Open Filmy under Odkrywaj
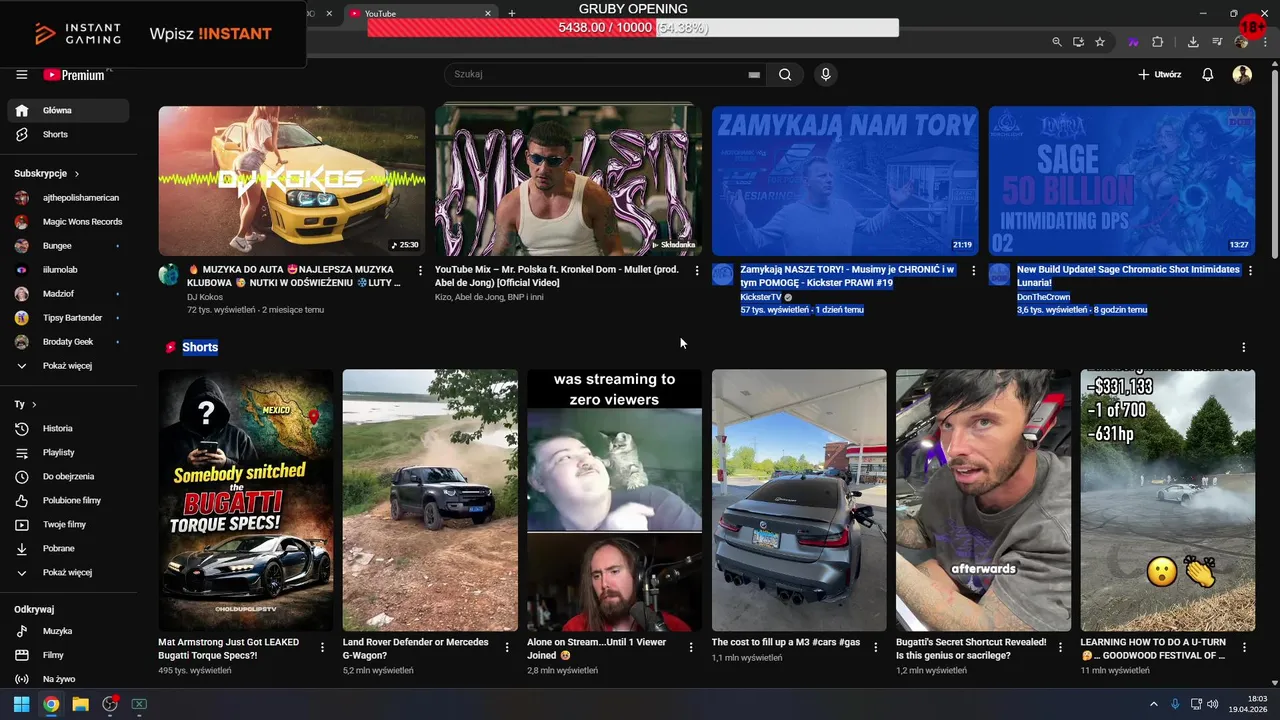 68,656
